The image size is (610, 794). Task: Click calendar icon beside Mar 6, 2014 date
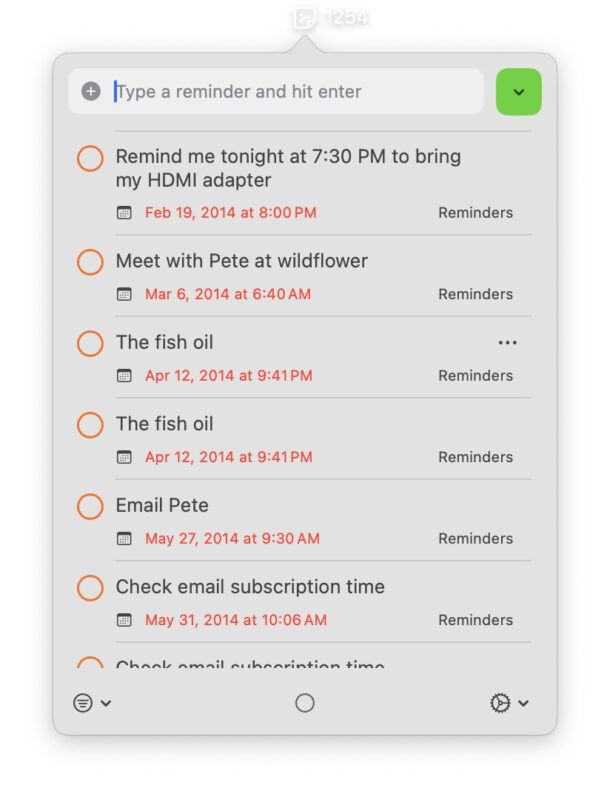point(124,294)
